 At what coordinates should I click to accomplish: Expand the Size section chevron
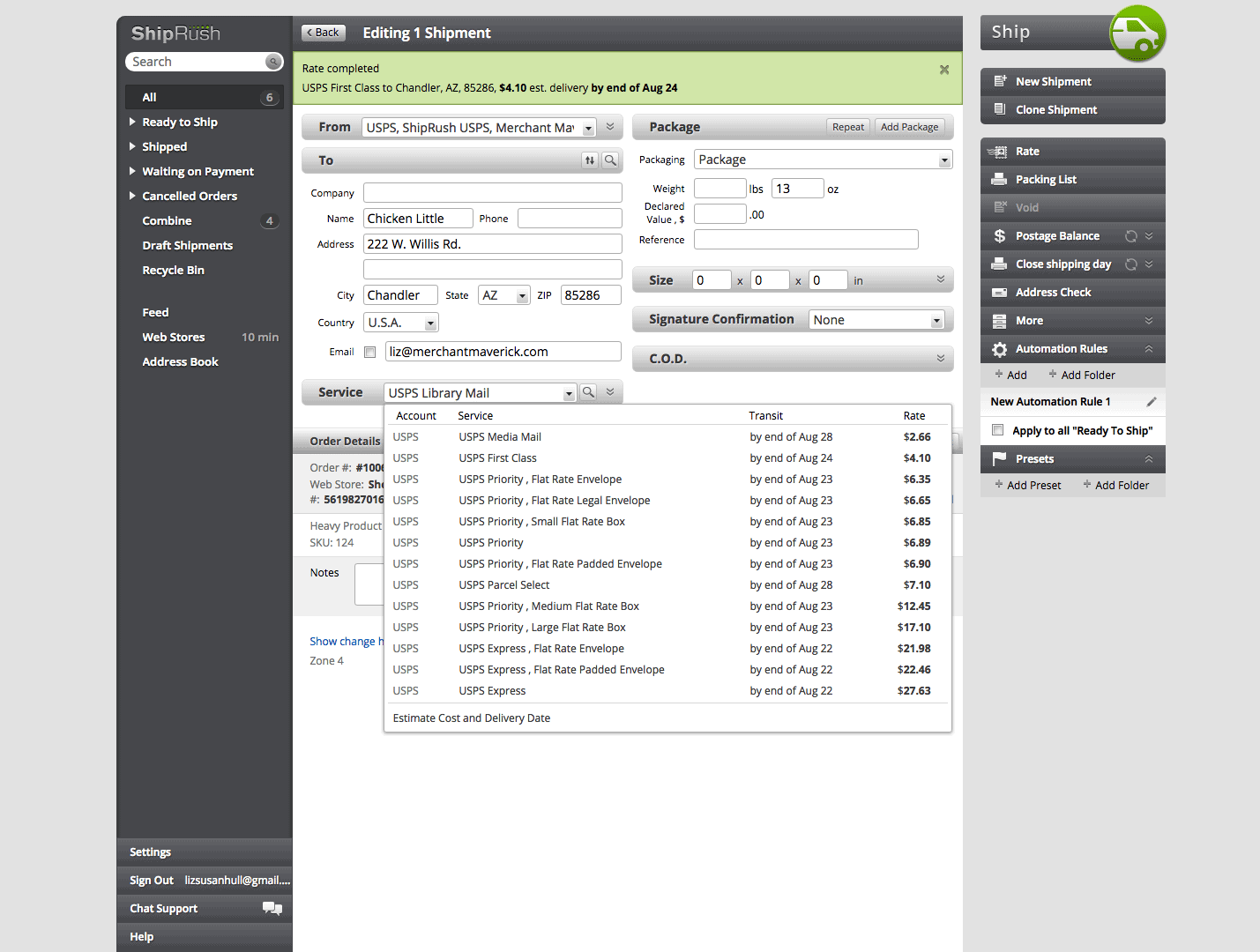941,279
